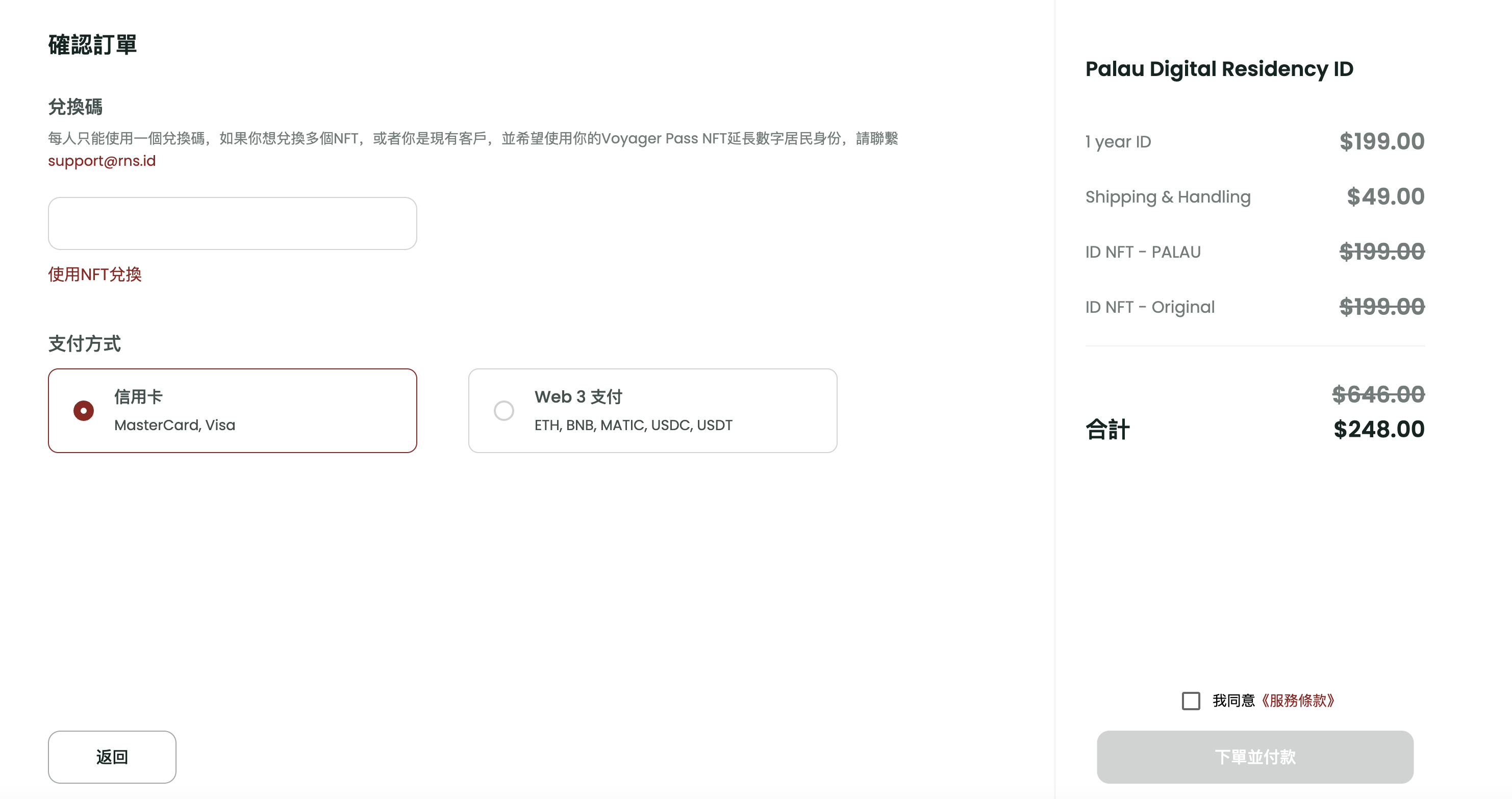
Task: Select the credit card radio button
Action: coord(83,410)
